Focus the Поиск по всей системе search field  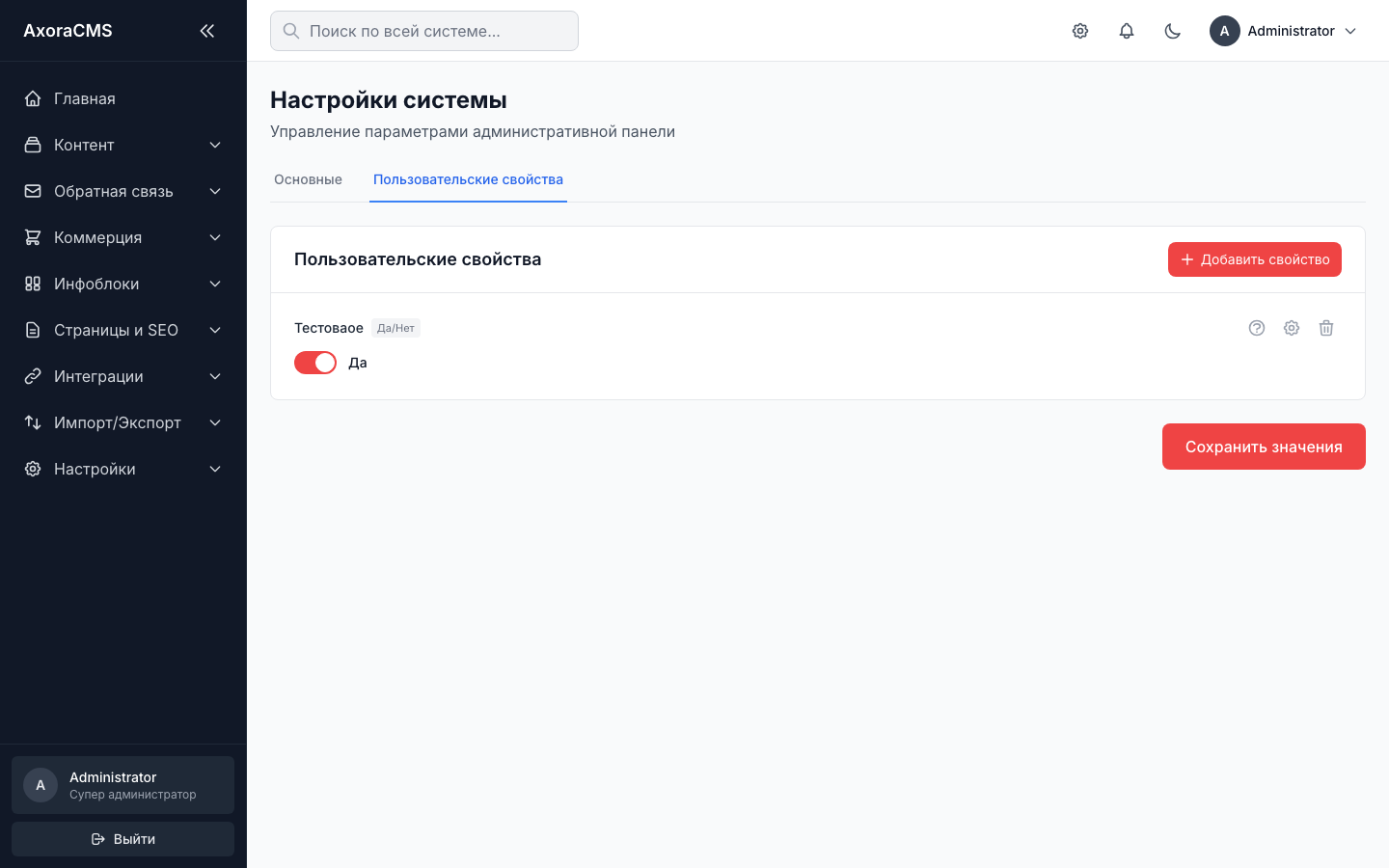(x=424, y=31)
